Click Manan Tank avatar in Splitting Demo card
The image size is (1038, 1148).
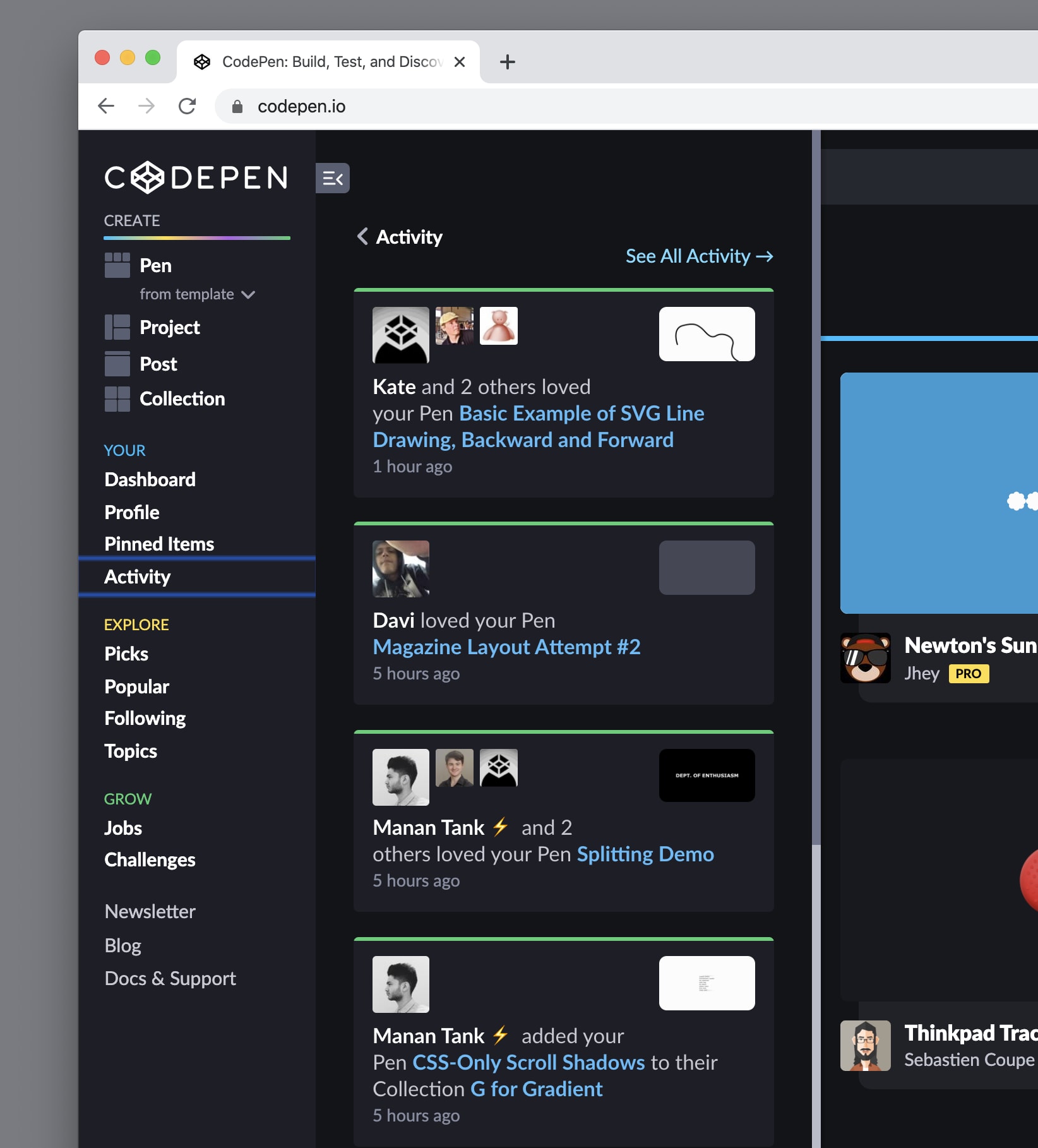click(401, 777)
